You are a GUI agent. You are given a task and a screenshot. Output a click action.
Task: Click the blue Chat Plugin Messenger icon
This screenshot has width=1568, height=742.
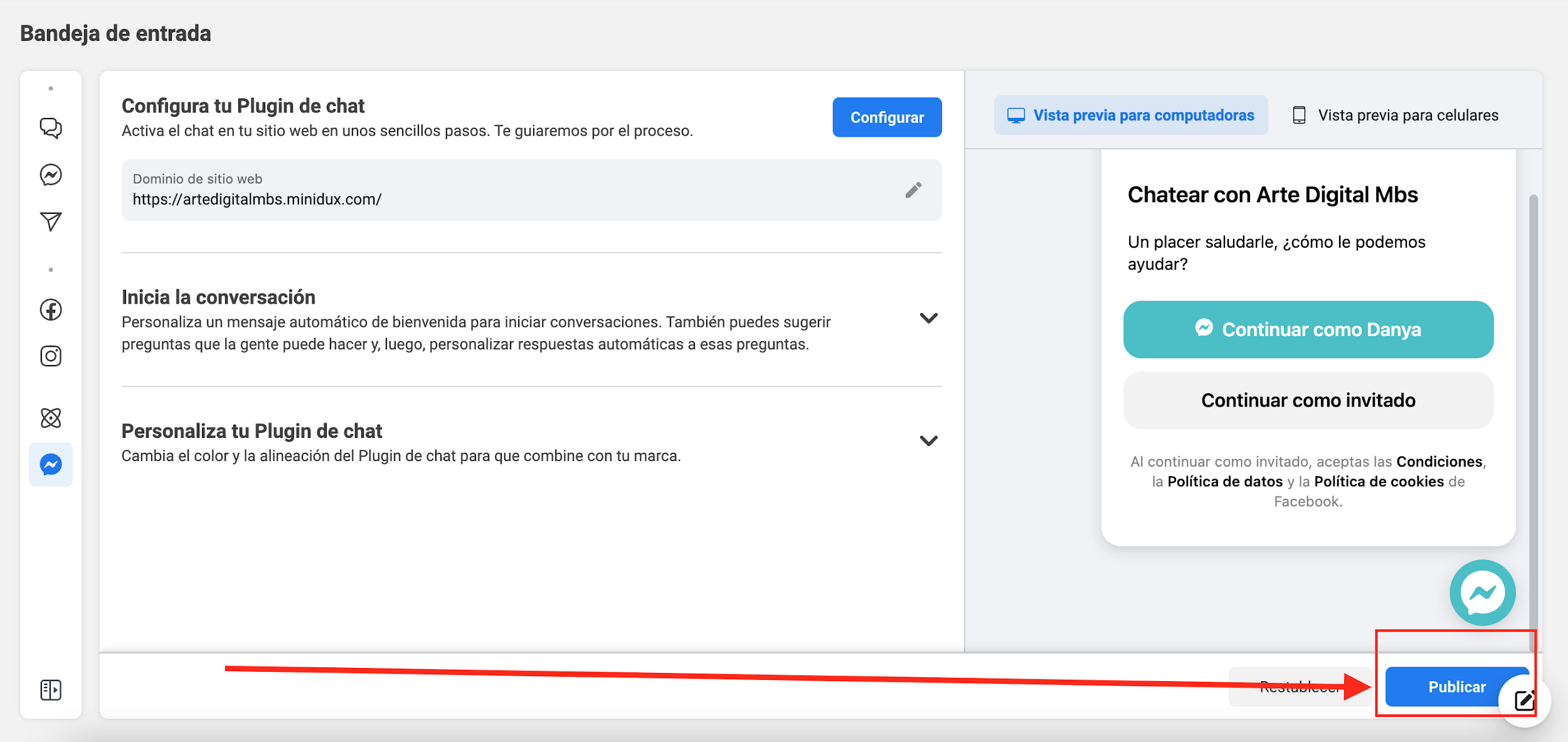[51, 464]
